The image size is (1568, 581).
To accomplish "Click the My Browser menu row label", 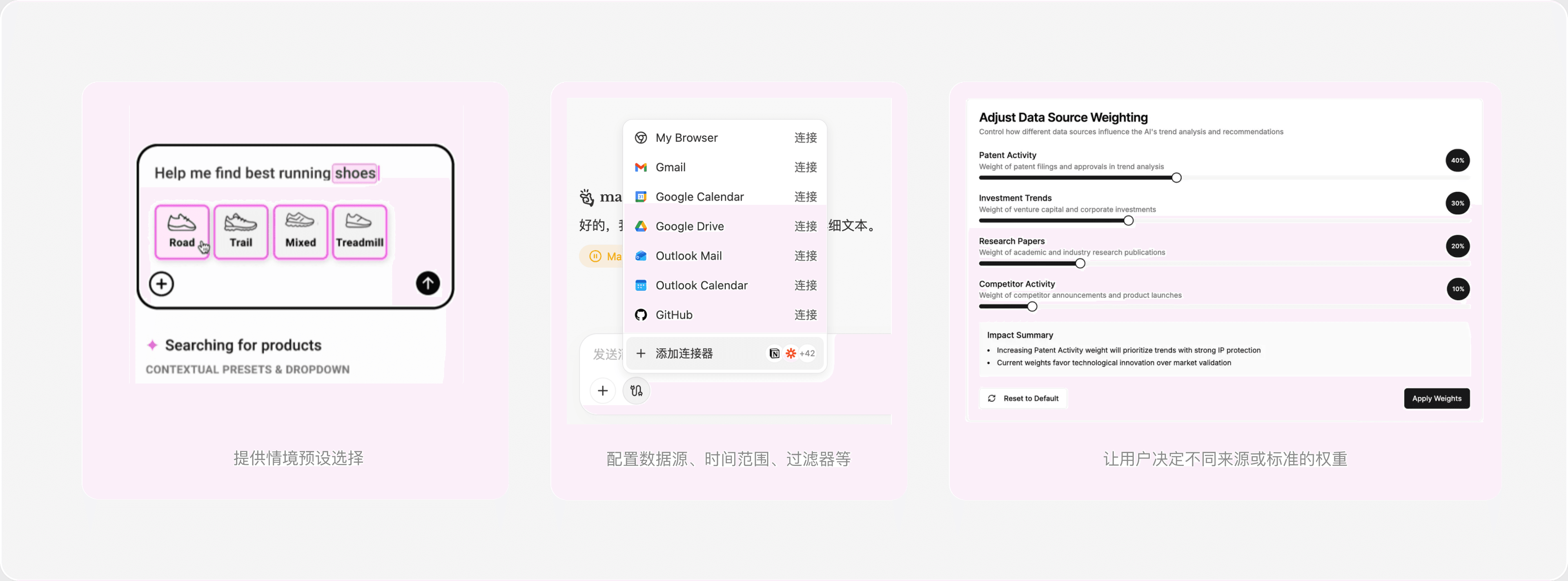I will [686, 137].
